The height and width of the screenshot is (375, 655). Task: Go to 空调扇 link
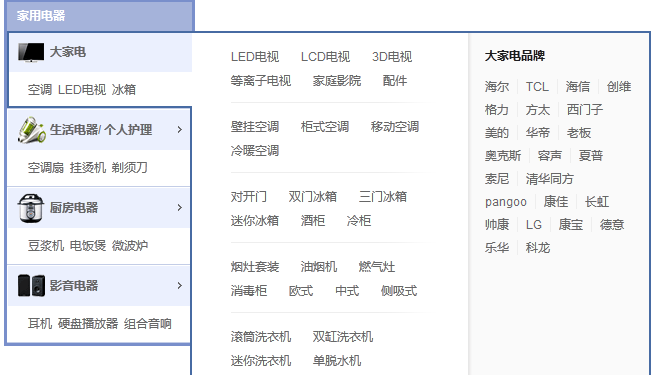(46, 167)
